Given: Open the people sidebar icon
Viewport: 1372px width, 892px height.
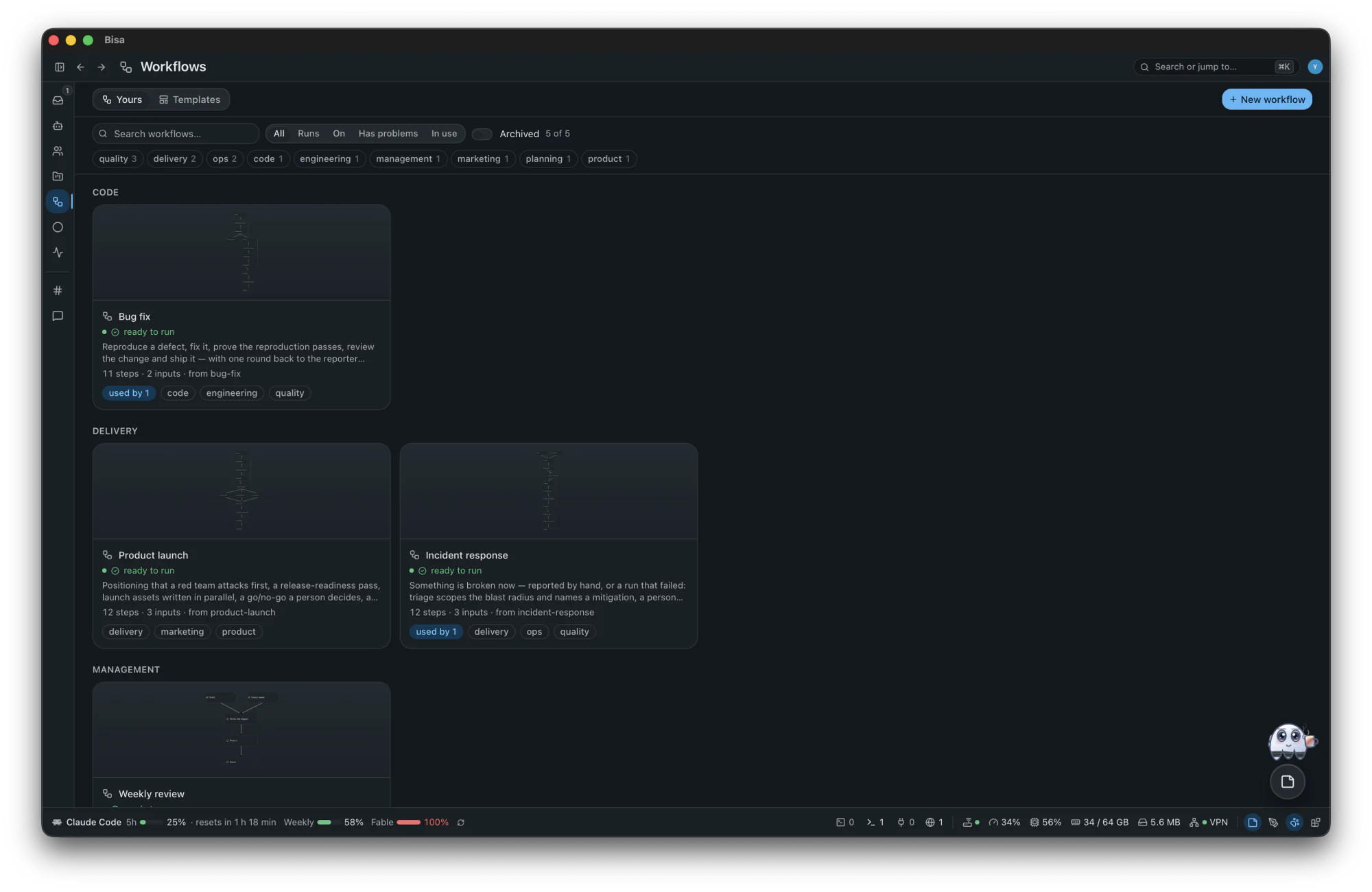Looking at the screenshot, I should (x=58, y=151).
